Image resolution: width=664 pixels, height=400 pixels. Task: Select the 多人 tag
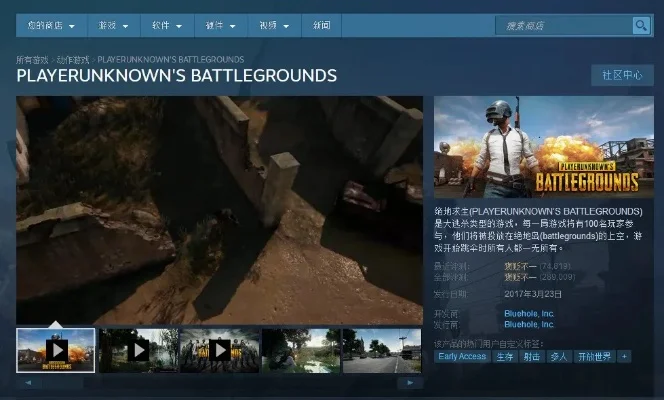click(559, 356)
